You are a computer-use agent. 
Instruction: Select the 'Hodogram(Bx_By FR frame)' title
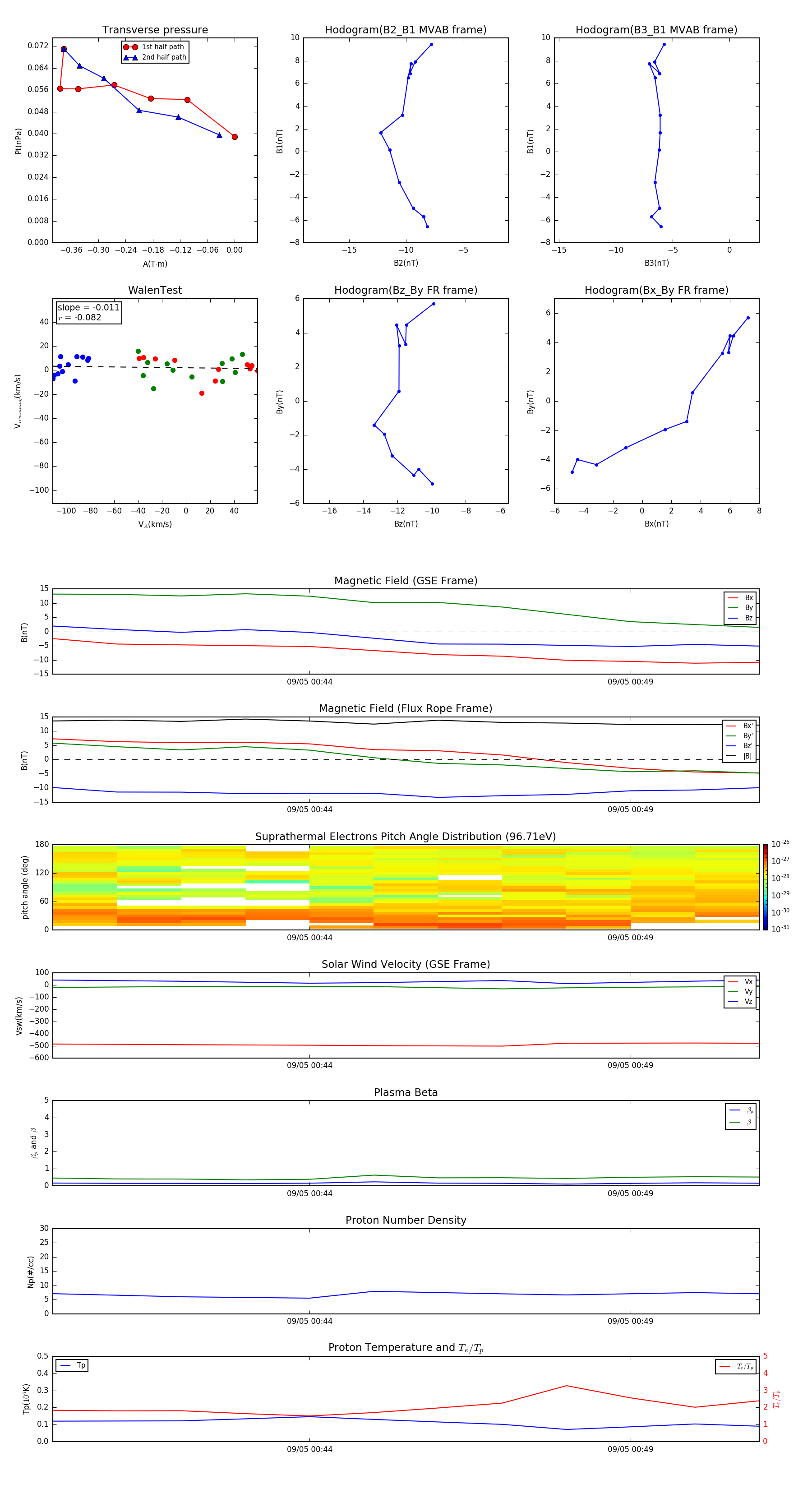point(656,290)
